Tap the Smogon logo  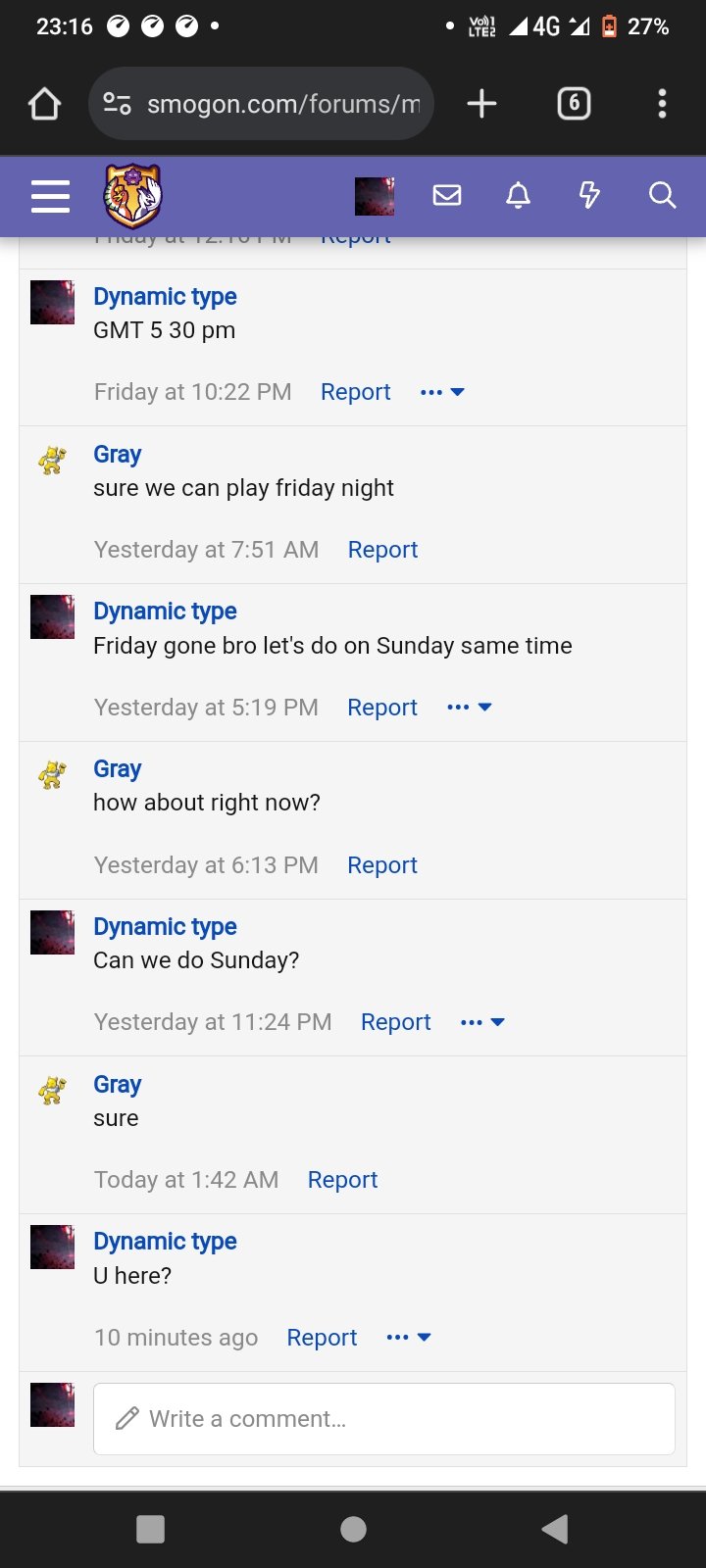click(x=132, y=196)
